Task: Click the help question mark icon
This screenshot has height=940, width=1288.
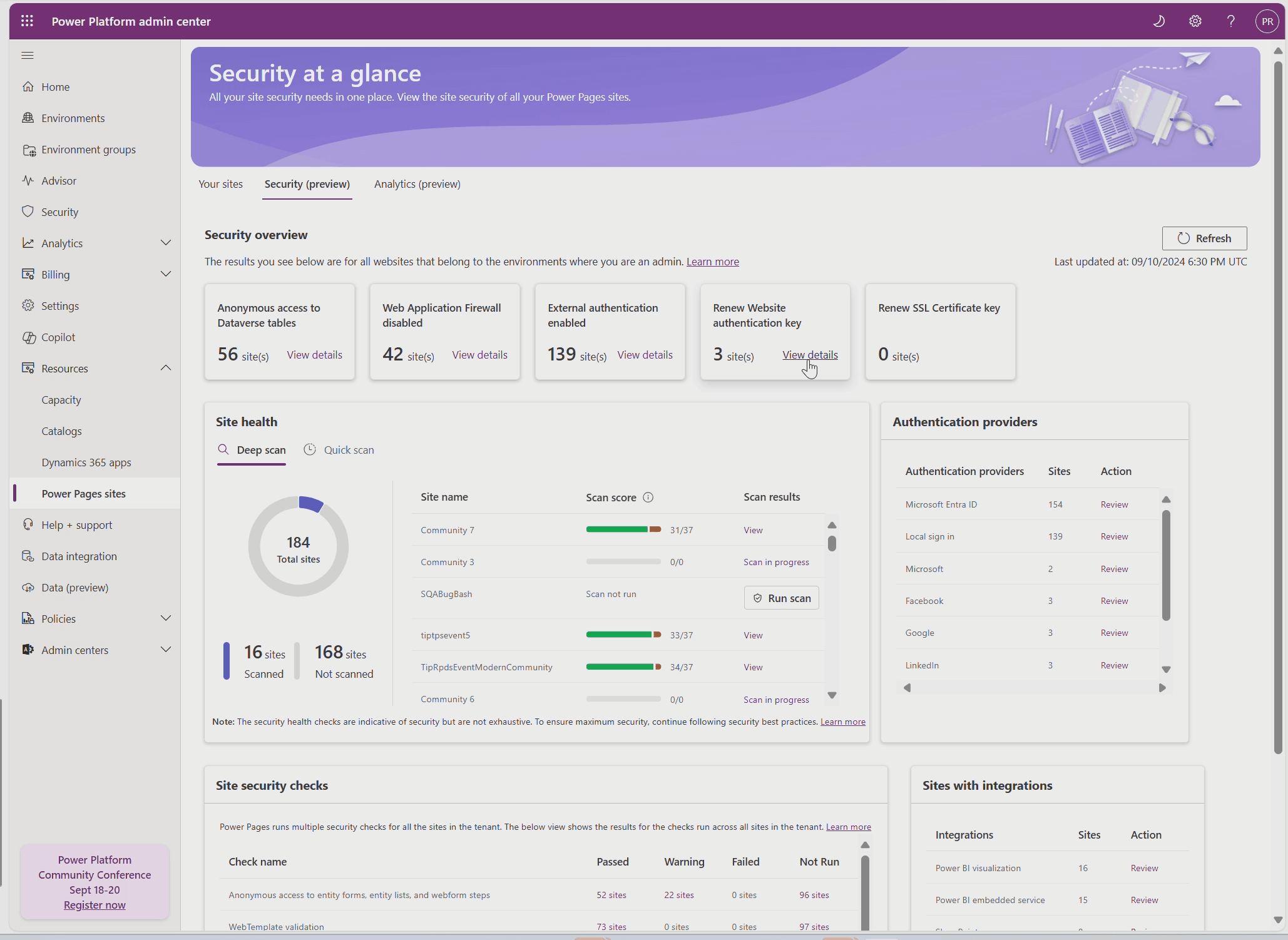Action: pyautogui.click(x=1230, y=21)
